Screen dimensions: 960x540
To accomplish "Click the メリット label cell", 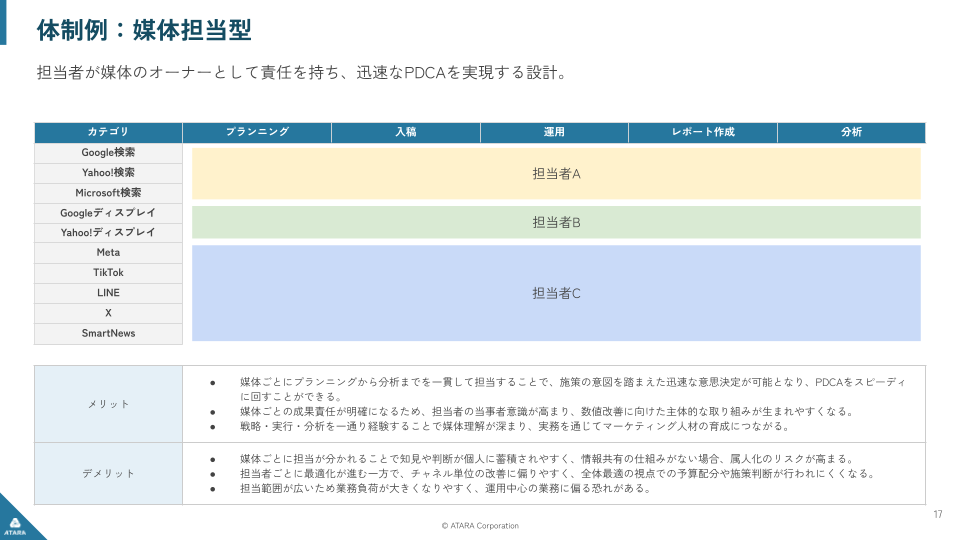I will pos(108,404).
